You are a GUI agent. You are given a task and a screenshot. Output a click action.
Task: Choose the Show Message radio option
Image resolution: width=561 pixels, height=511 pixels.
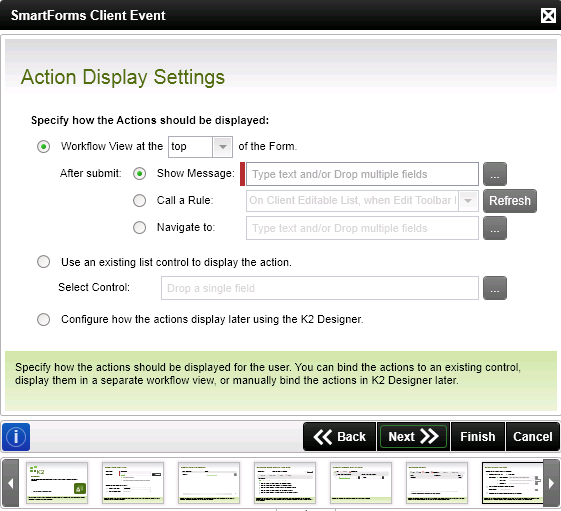[x=140, y=174]
